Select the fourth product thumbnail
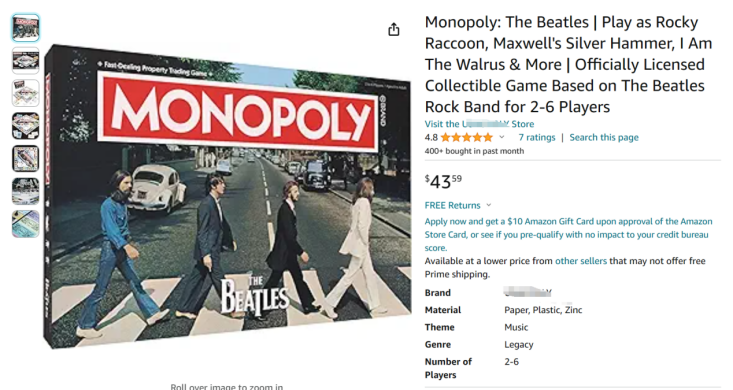 click(x=25, y=126)
